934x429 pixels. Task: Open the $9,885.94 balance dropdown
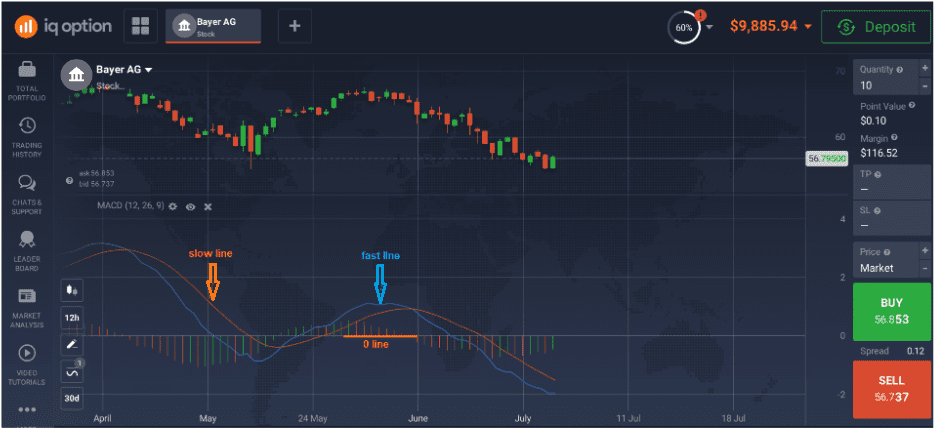click(770, 26)
